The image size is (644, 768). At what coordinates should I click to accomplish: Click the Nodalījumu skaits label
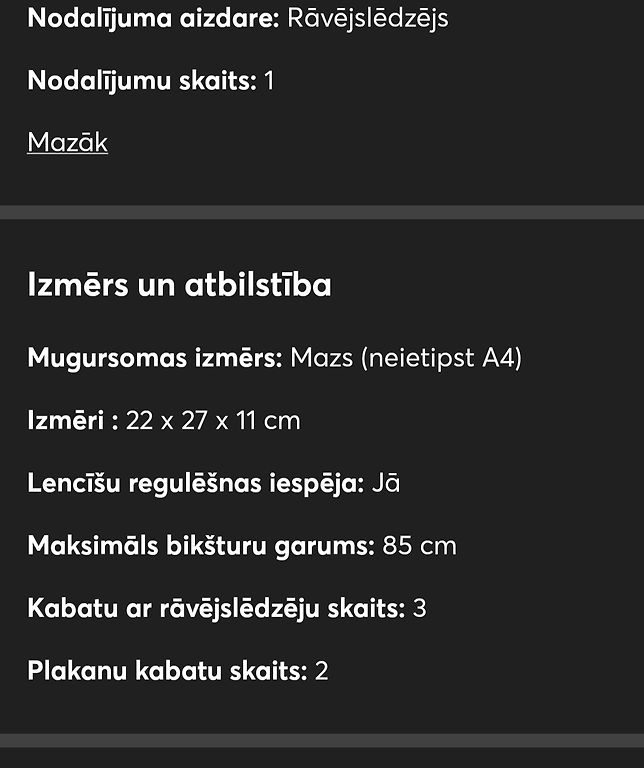click(x=142, y=80)
